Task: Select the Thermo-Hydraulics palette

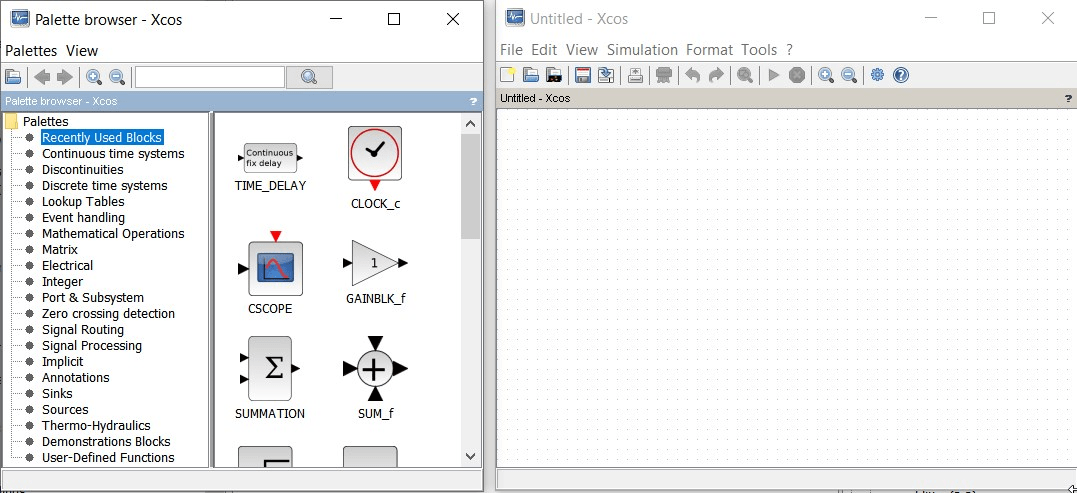Action: coord(96,426)
